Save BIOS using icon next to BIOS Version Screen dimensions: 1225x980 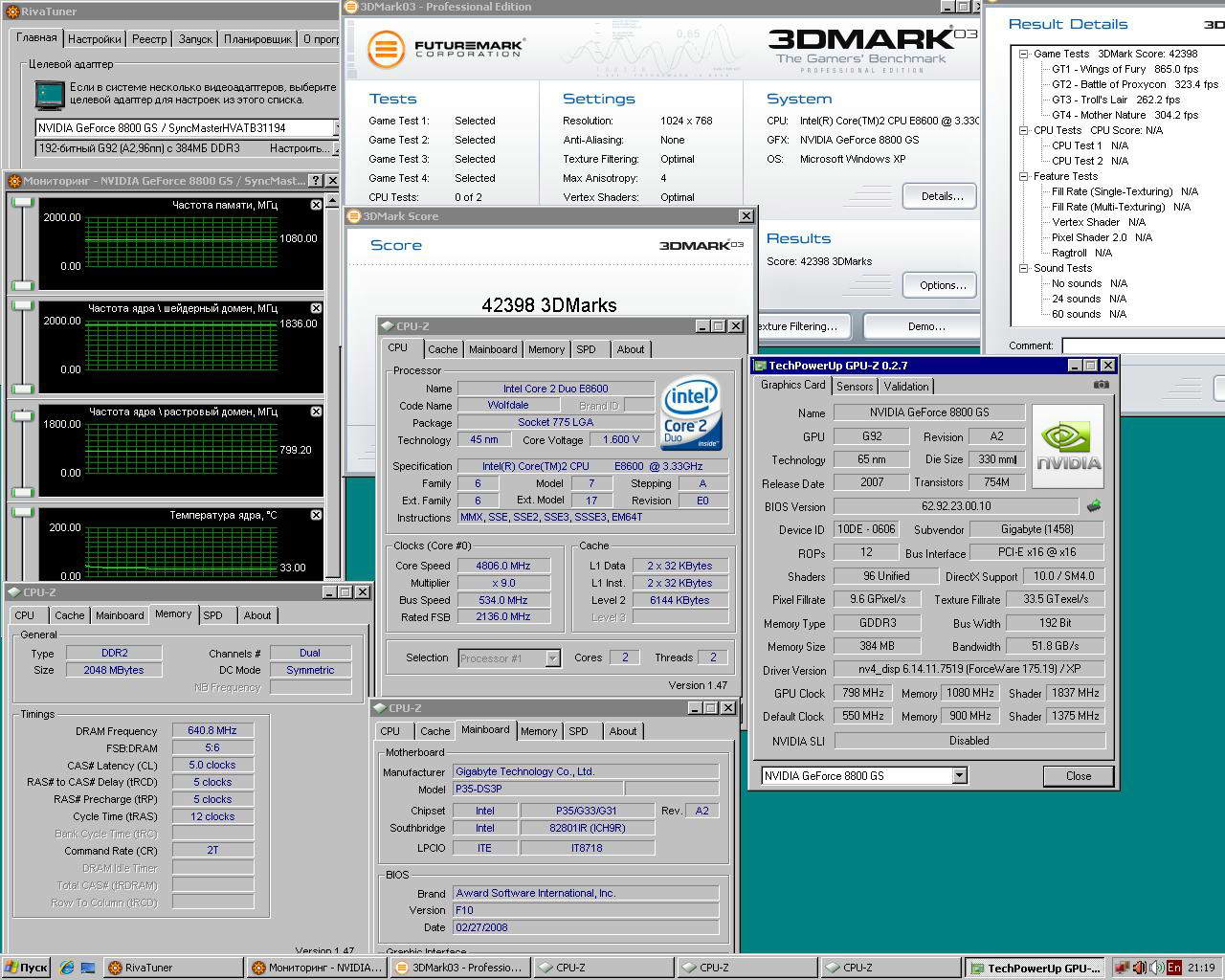tap(1094, 505)
